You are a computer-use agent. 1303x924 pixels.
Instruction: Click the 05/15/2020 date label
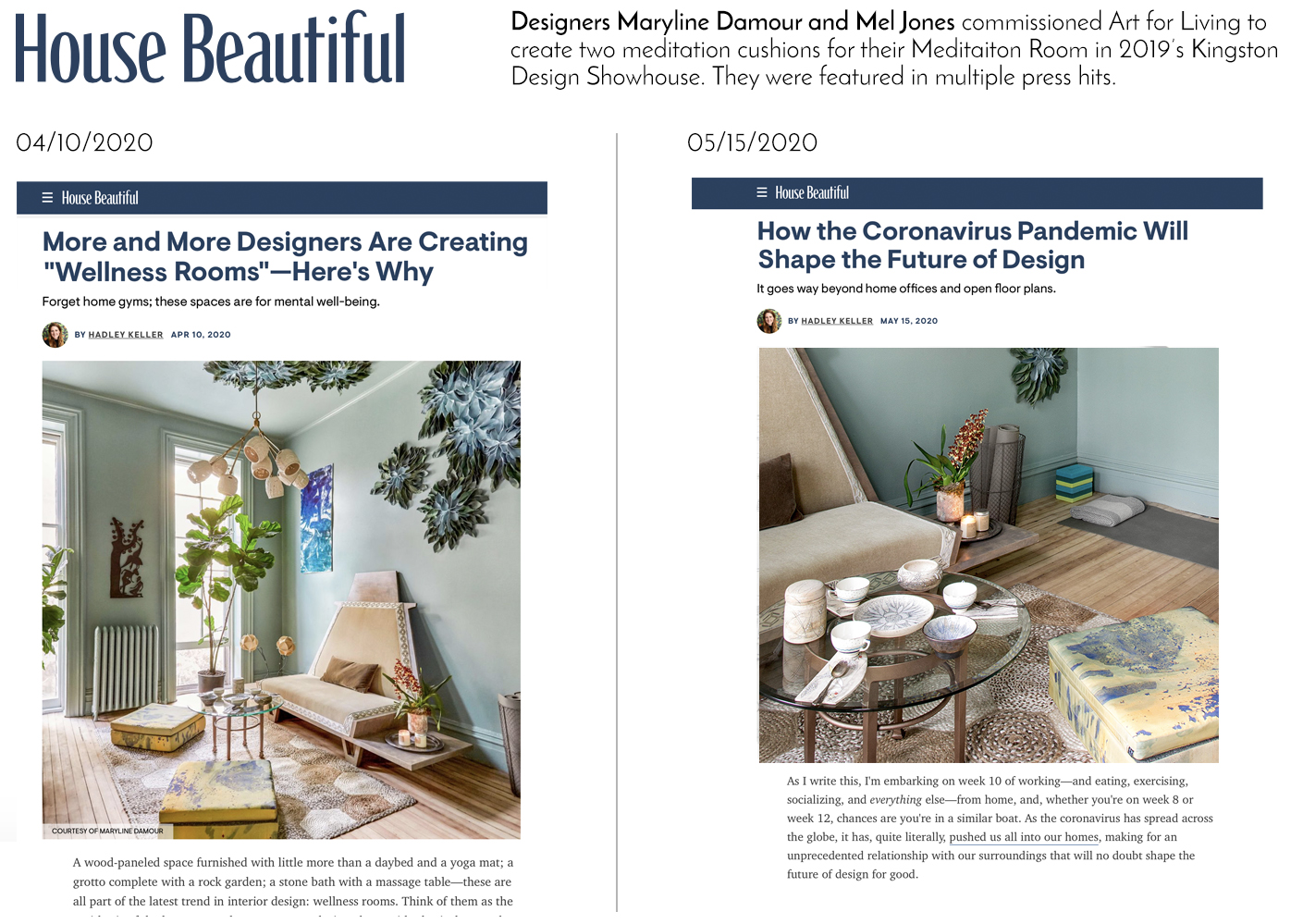[753, 142]
